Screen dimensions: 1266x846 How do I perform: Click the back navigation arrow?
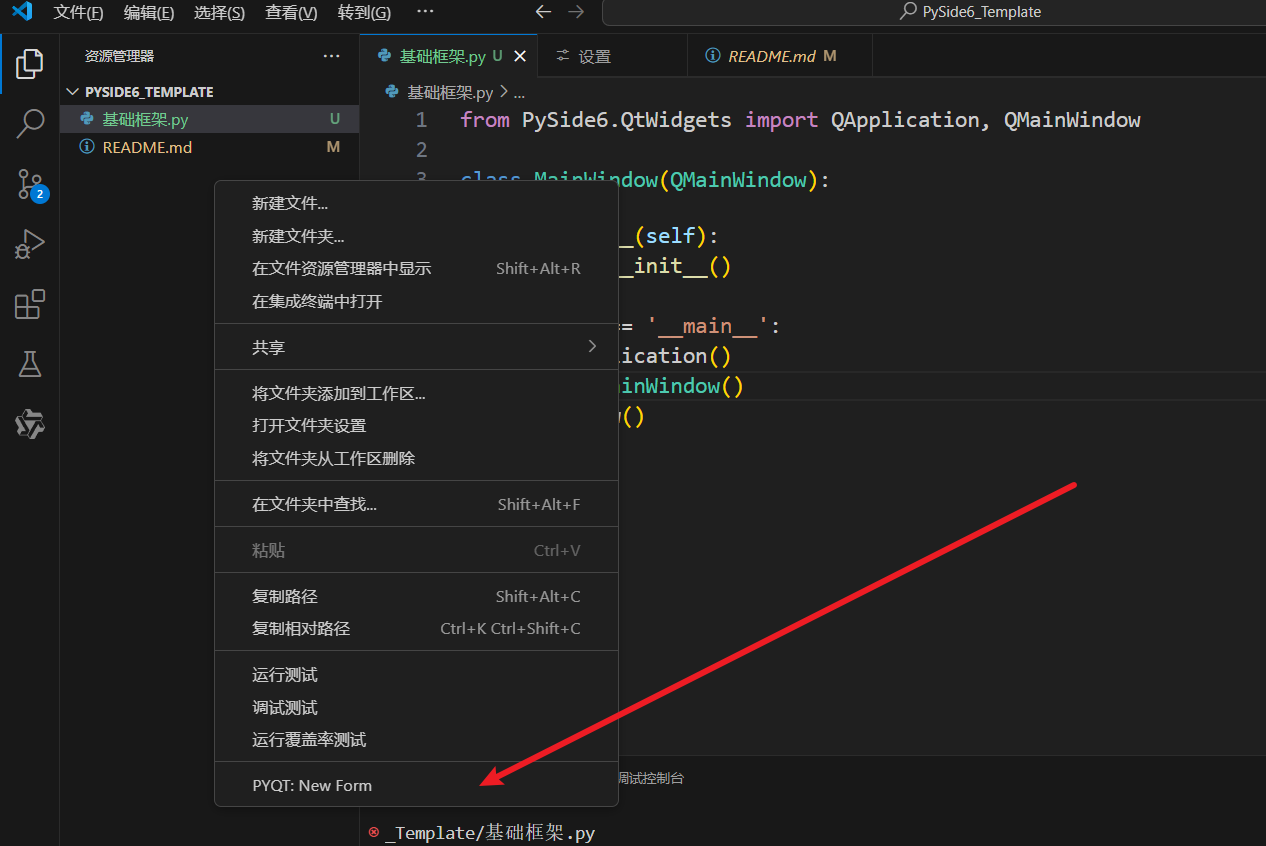543,12
